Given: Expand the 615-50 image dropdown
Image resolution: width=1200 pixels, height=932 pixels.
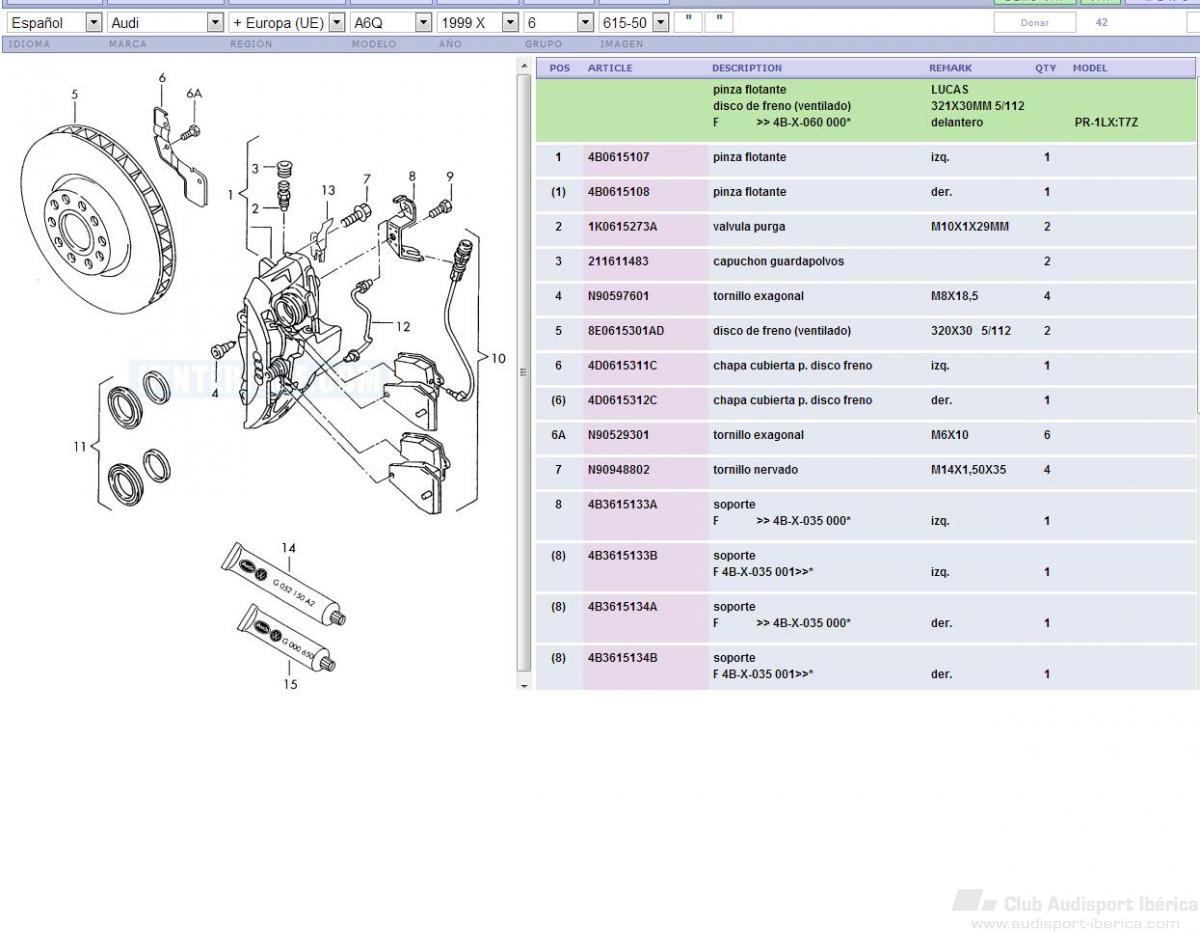Looking at the screenshot, I should [x=634, y=22].
